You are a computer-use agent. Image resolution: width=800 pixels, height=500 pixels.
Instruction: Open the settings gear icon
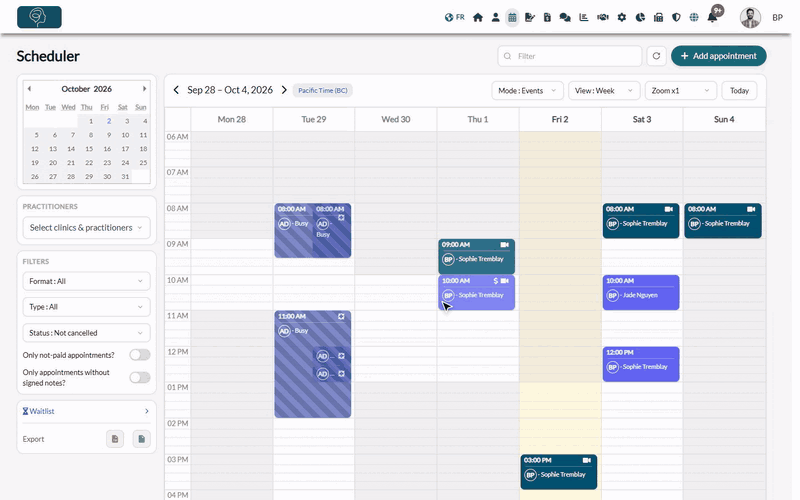[621, 17]
